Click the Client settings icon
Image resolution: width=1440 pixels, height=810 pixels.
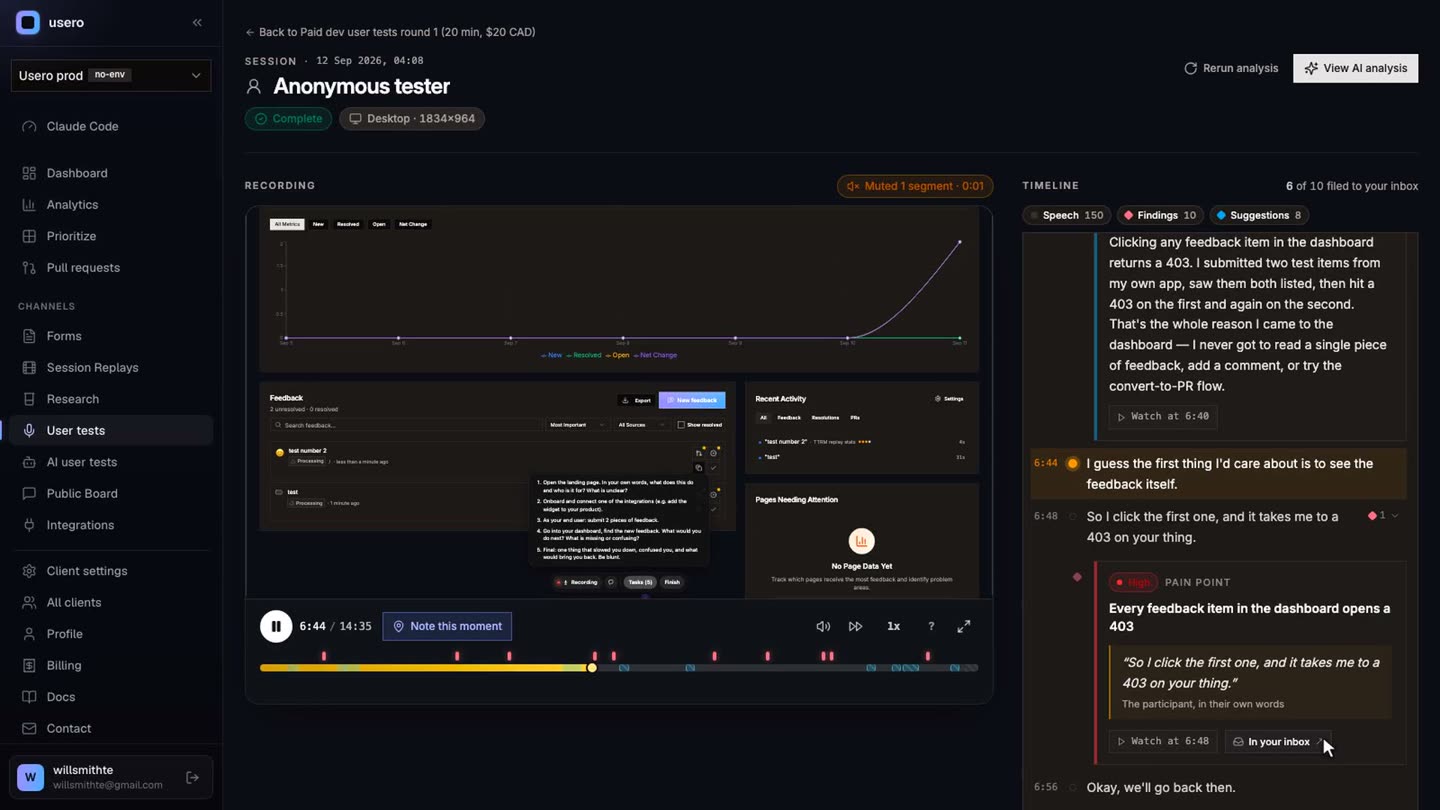(x=29, y=571)
